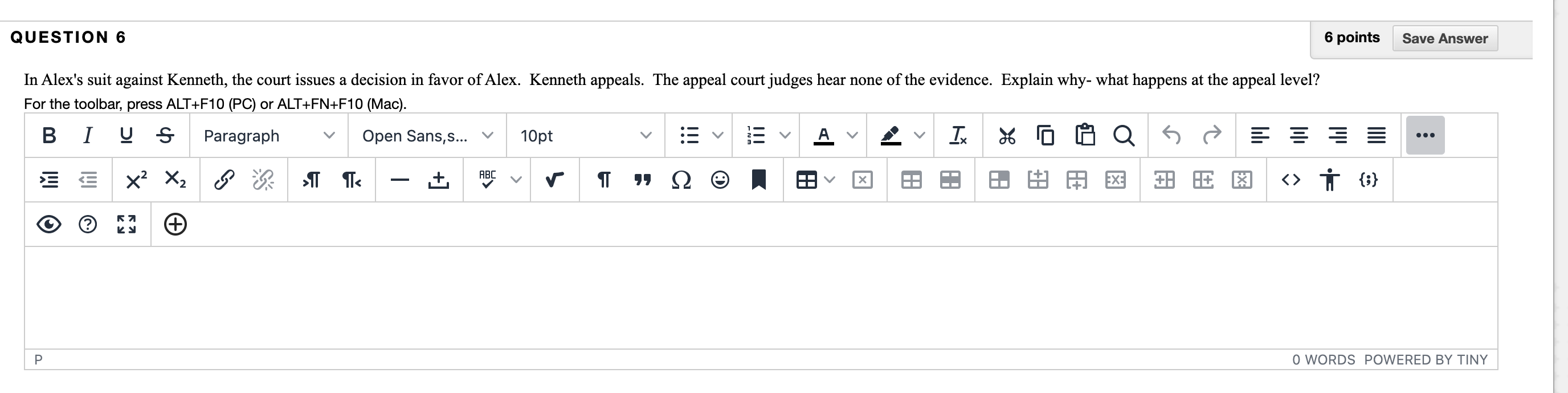This screenshot has height=393, width=1568.
Task: Insert a blockquote
Action: [642, 180]
